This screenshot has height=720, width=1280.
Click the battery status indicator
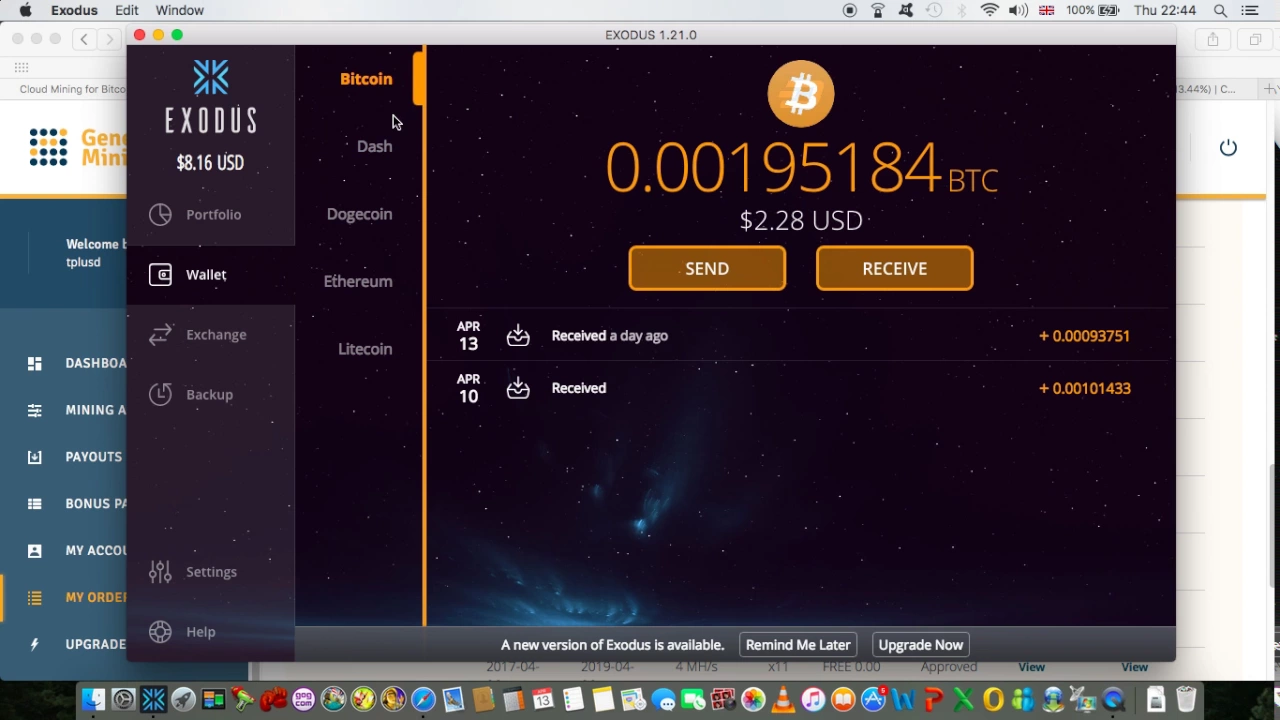coord(1092,10)
